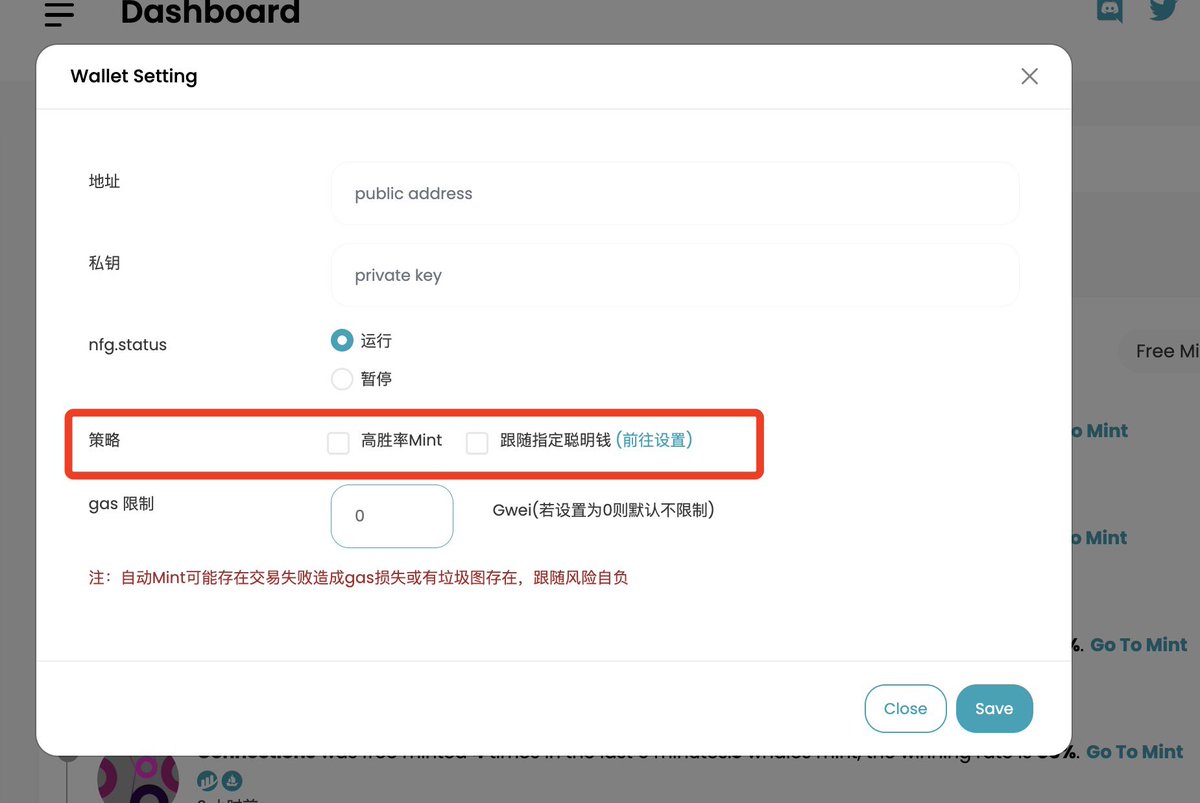Screen dimensions: 1200x803
Task: Click the Close button
Action: coord(905,708)
